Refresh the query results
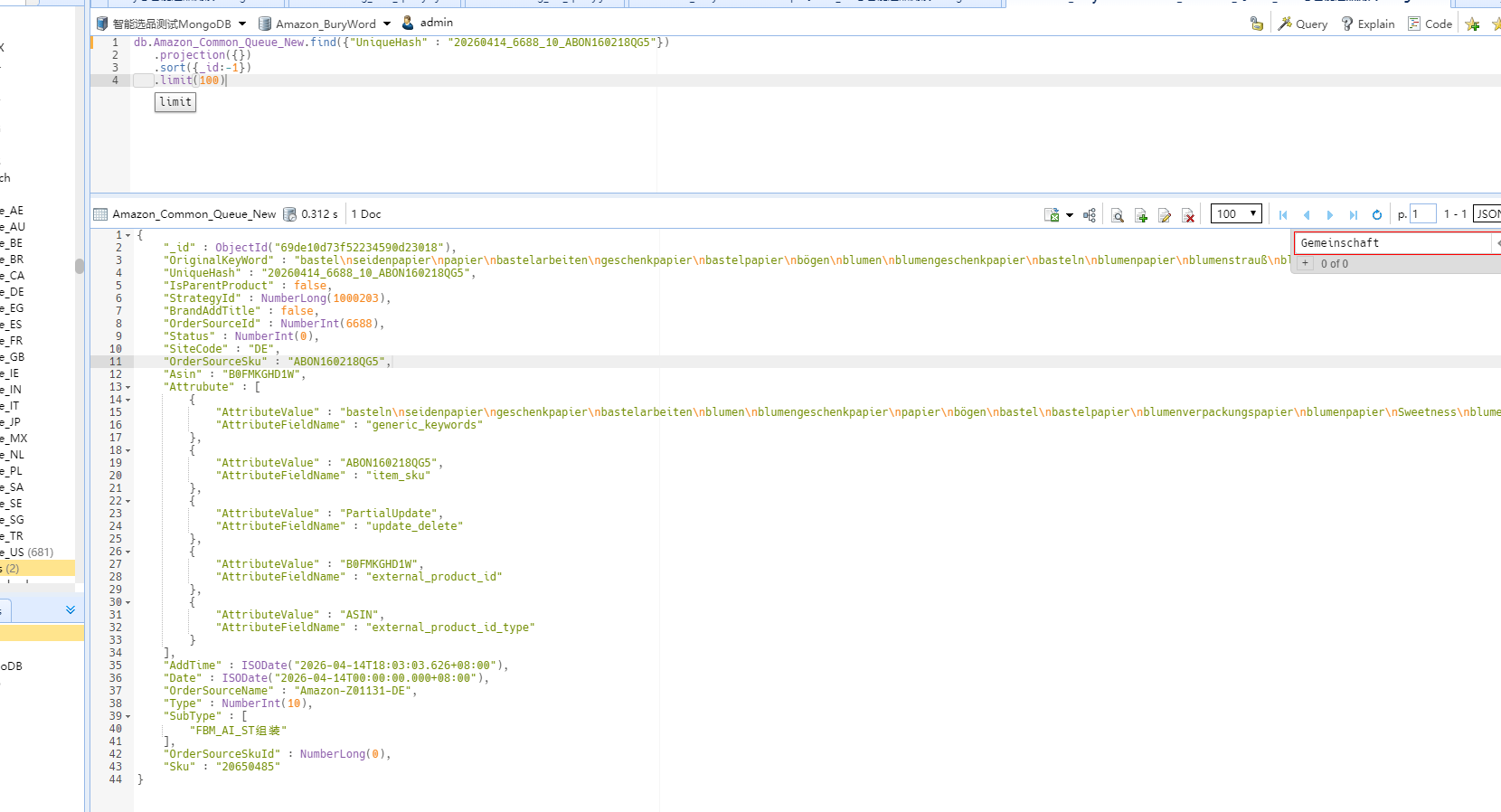Viewport: 1501px width, 812px height. click(x=1377, y=215)
